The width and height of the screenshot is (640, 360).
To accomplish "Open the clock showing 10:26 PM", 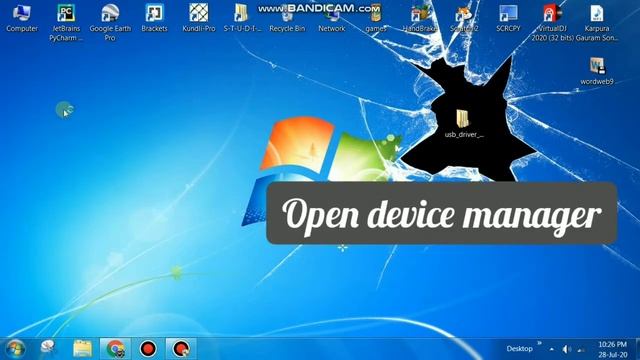I will click(x=612, y=349).
